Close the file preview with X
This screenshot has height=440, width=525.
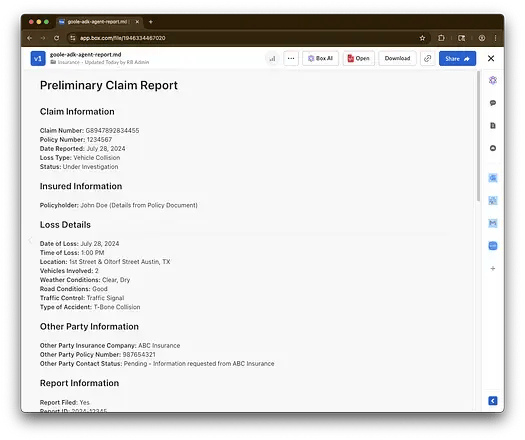pyautogui.click(x=491, y=58)
